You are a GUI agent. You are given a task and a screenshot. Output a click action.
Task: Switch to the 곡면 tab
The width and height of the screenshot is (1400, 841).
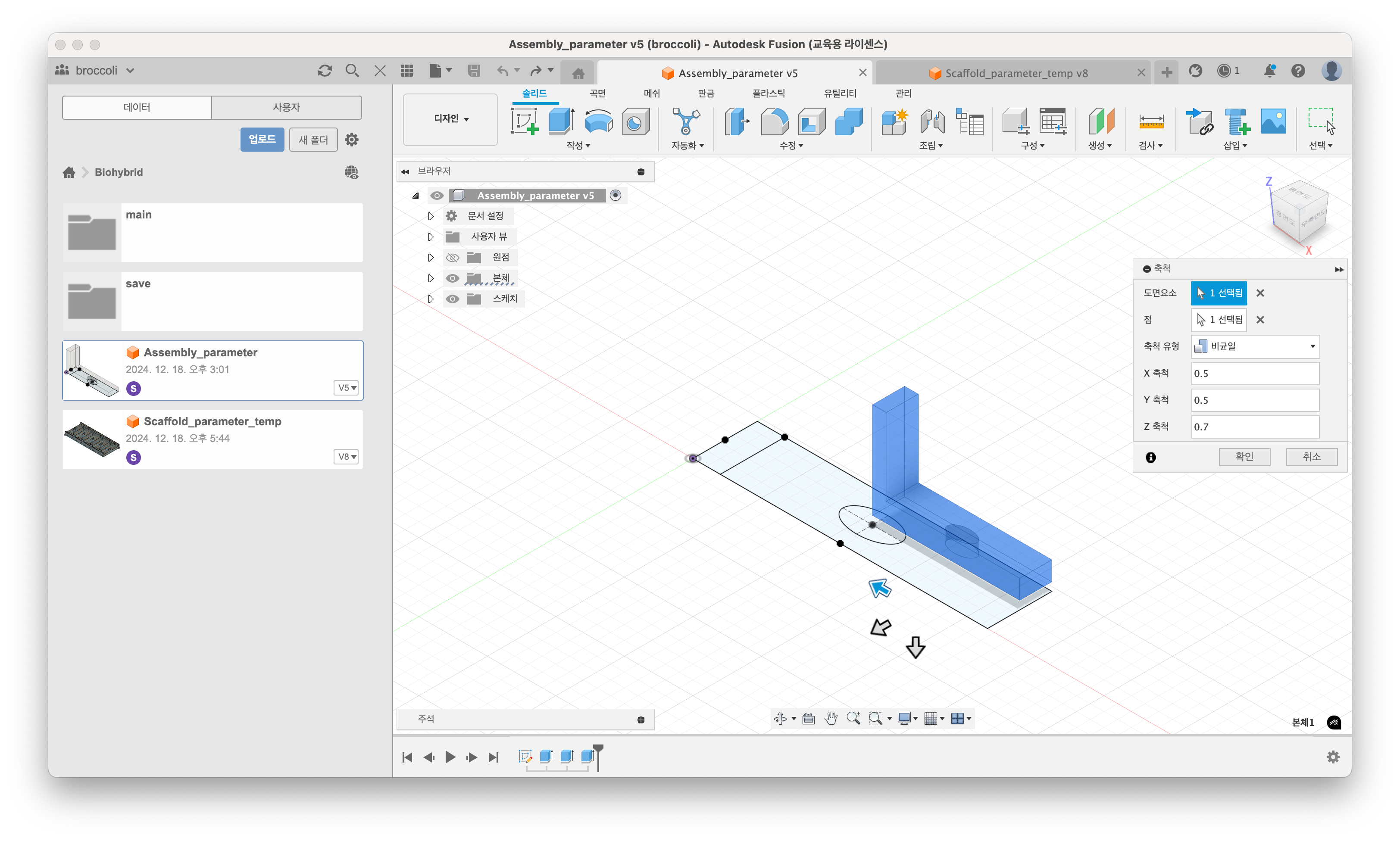click(x=597, y=93)
